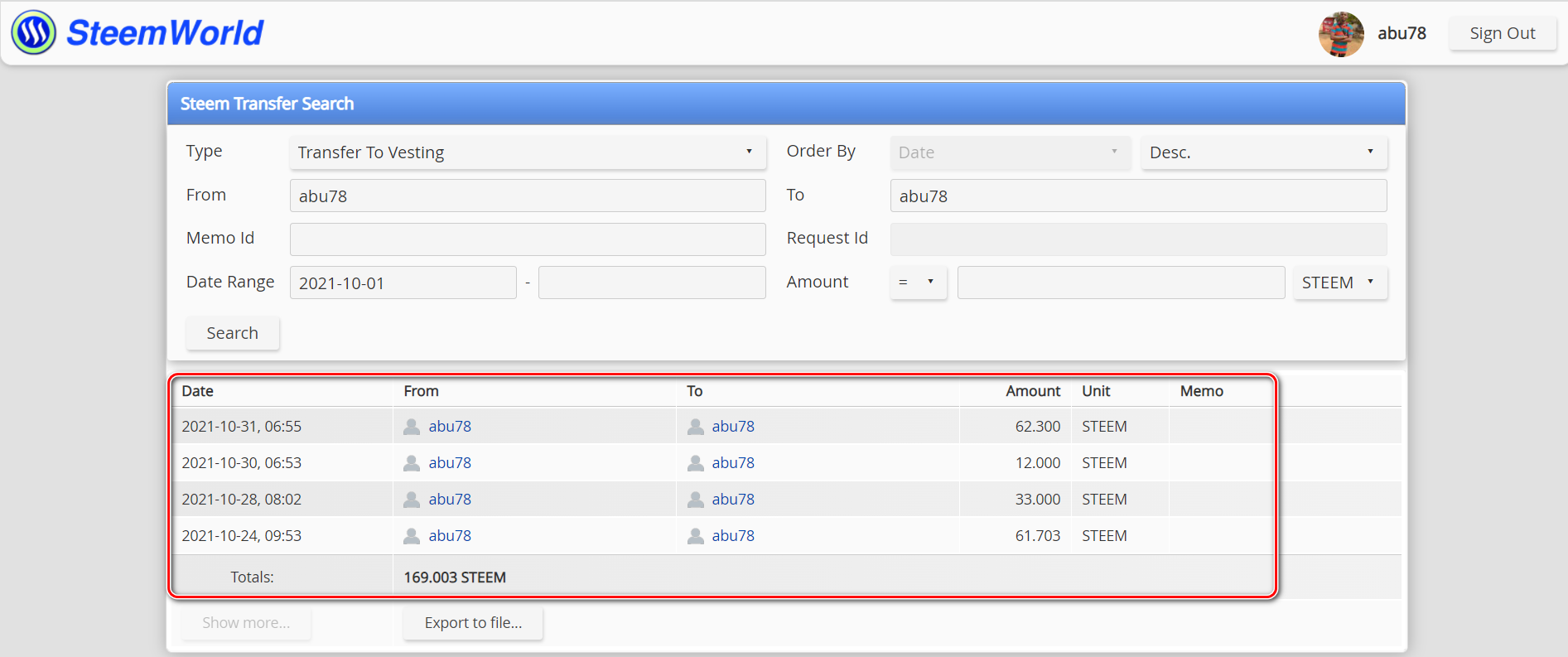Click the user icon in 2021-10-30 To cell

[696, 463]
